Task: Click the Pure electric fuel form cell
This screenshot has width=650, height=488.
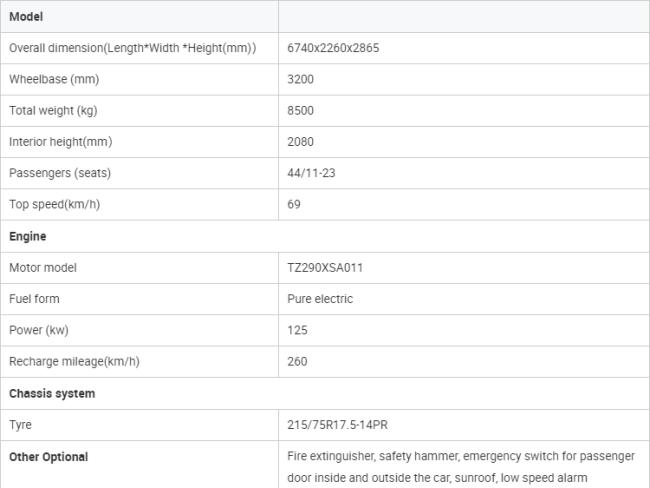Action: pyautogui.click(x=320, y=298)
